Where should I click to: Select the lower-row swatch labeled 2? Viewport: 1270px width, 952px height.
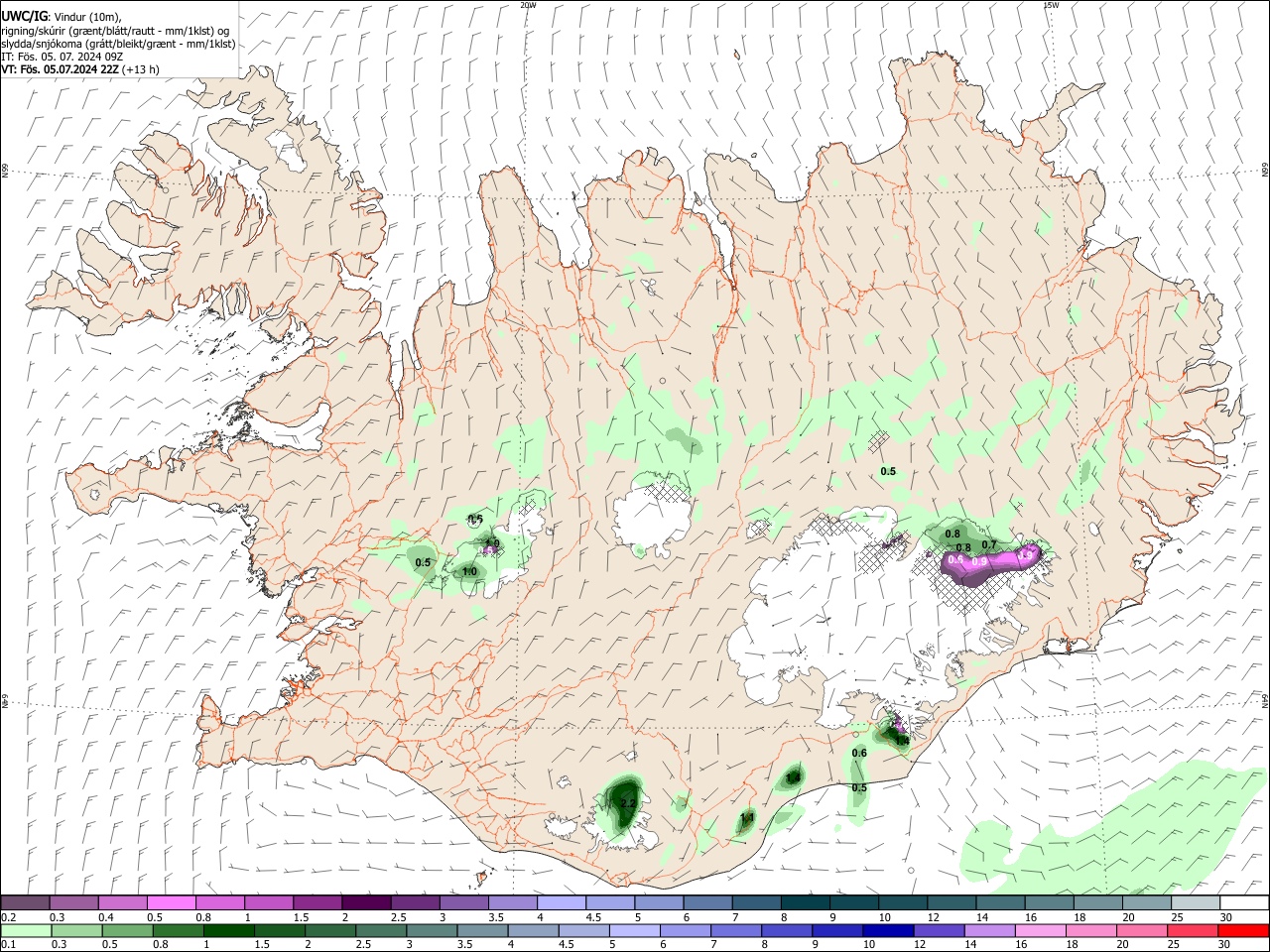tap(329, 930)
